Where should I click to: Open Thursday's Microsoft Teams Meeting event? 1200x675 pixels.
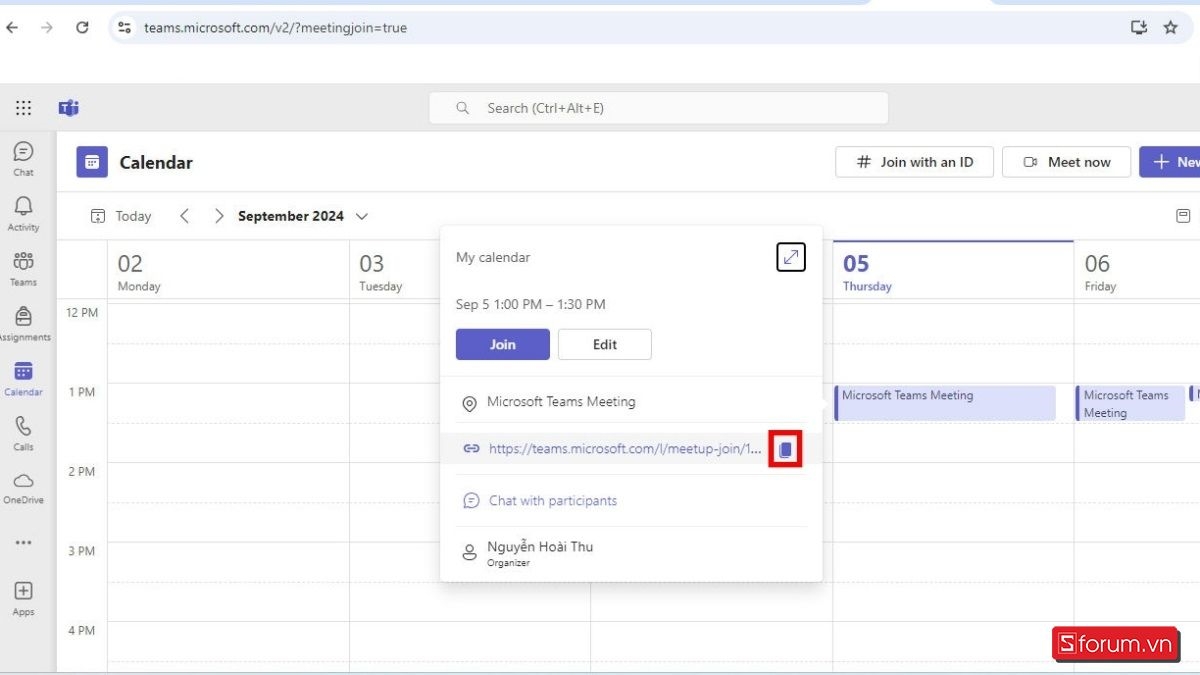click(945, 403)
